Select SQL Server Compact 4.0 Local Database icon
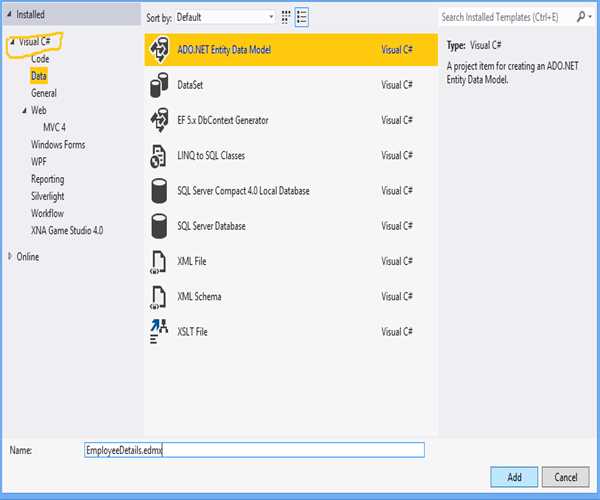Viewport: 600px width, 500px height. [158, 191]
